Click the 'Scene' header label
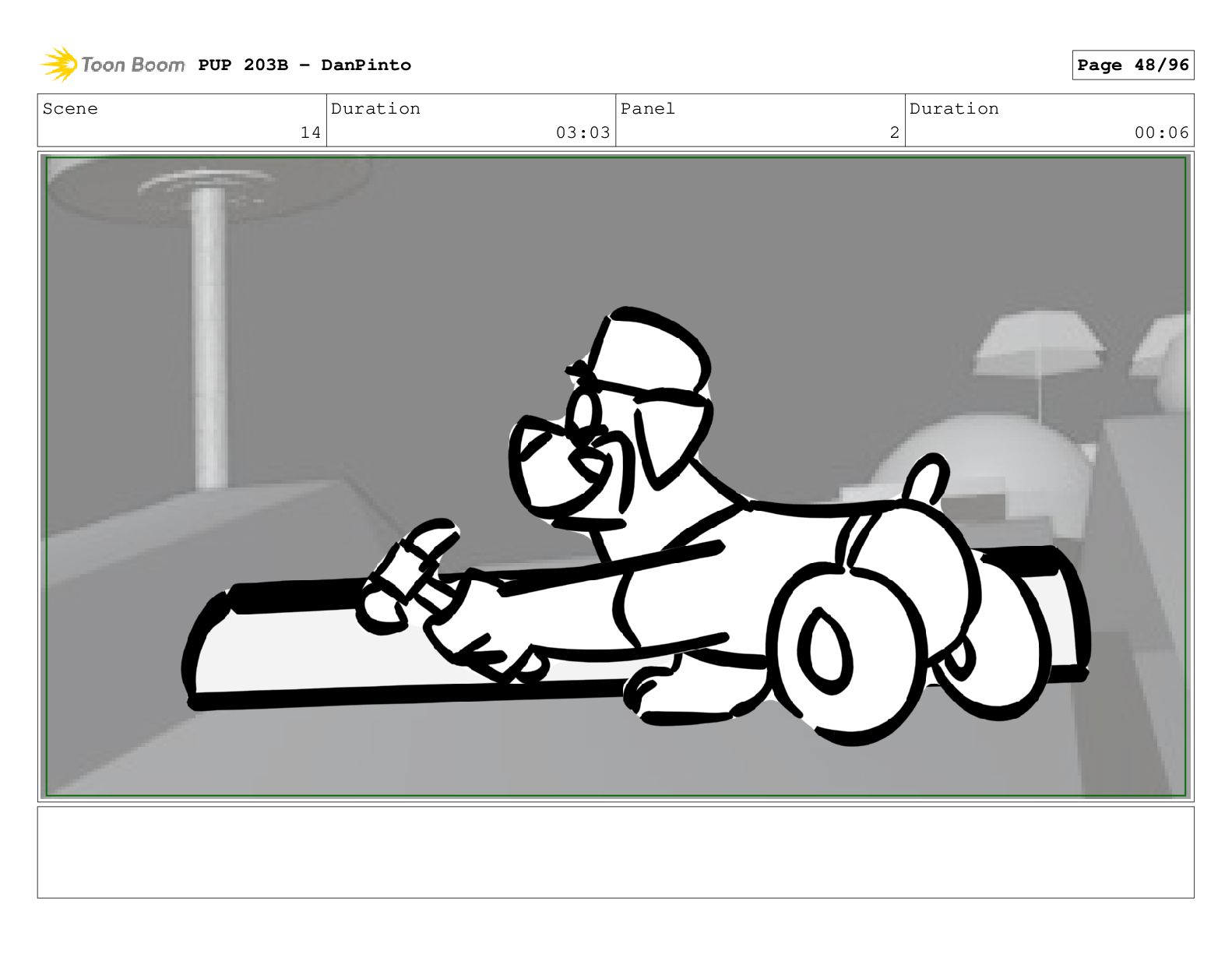Image resolution: width=1232 pixels, height=954 pixels. pos(71,108)
